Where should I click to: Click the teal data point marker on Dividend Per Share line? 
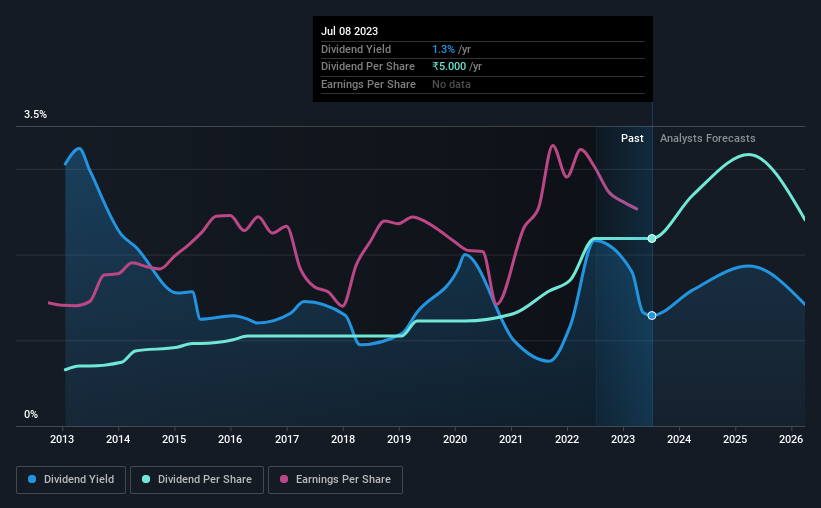coord(652,238)
